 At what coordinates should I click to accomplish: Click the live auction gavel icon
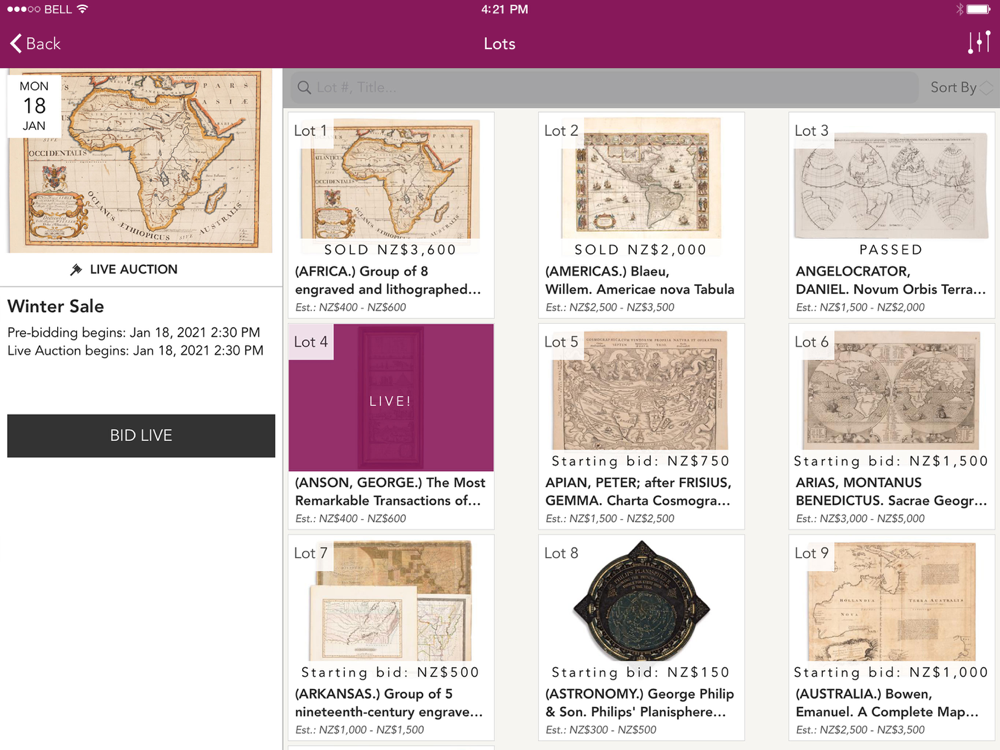(x=76, y=270)
